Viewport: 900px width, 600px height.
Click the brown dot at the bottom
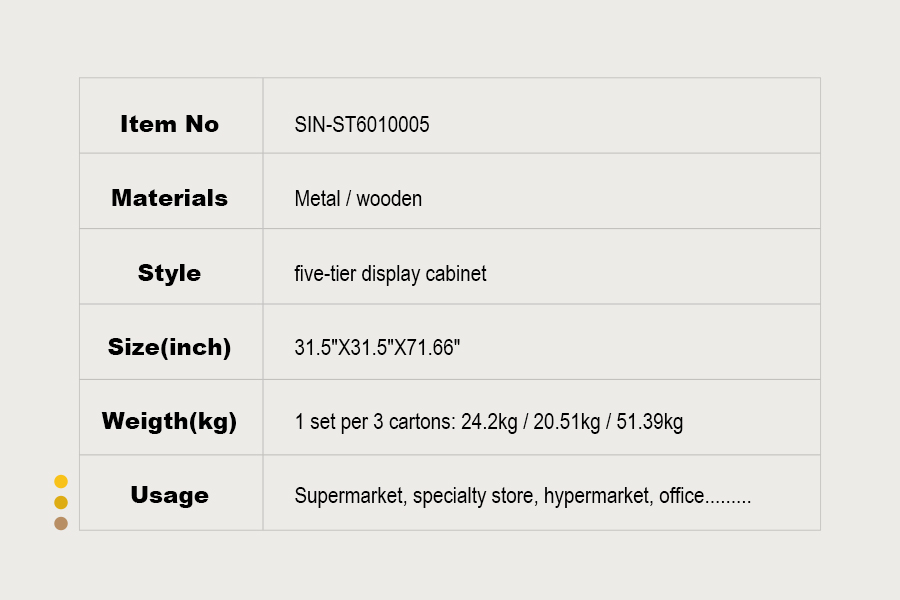point(61,523)
